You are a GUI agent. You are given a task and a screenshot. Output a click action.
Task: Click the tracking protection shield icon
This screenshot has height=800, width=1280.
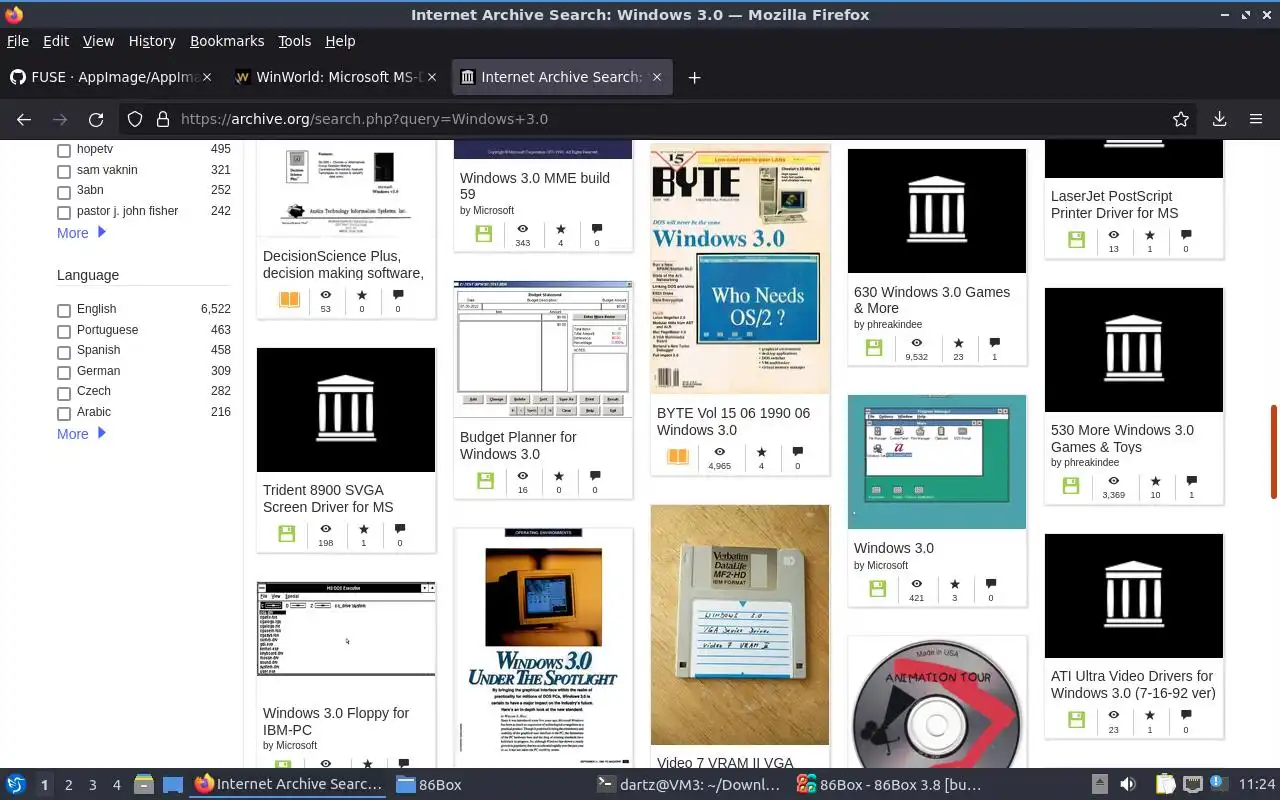[135, 119]
